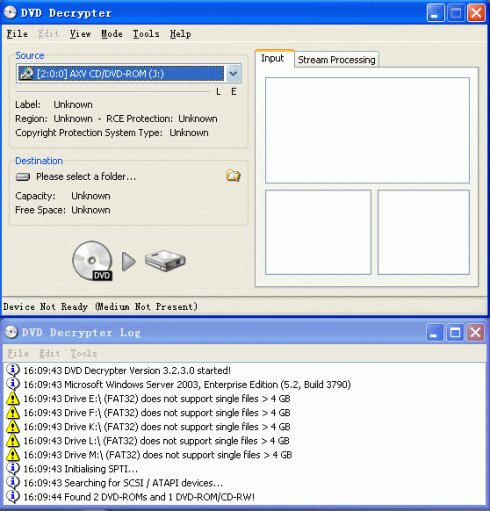The image size is (490, 511).
Task: Open the Mode menu
Action: 112,34
